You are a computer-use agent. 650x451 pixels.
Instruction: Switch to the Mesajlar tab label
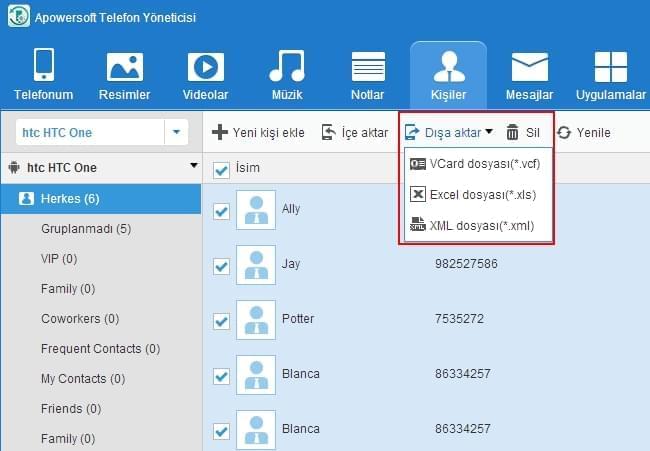click(x=529, y=95)
